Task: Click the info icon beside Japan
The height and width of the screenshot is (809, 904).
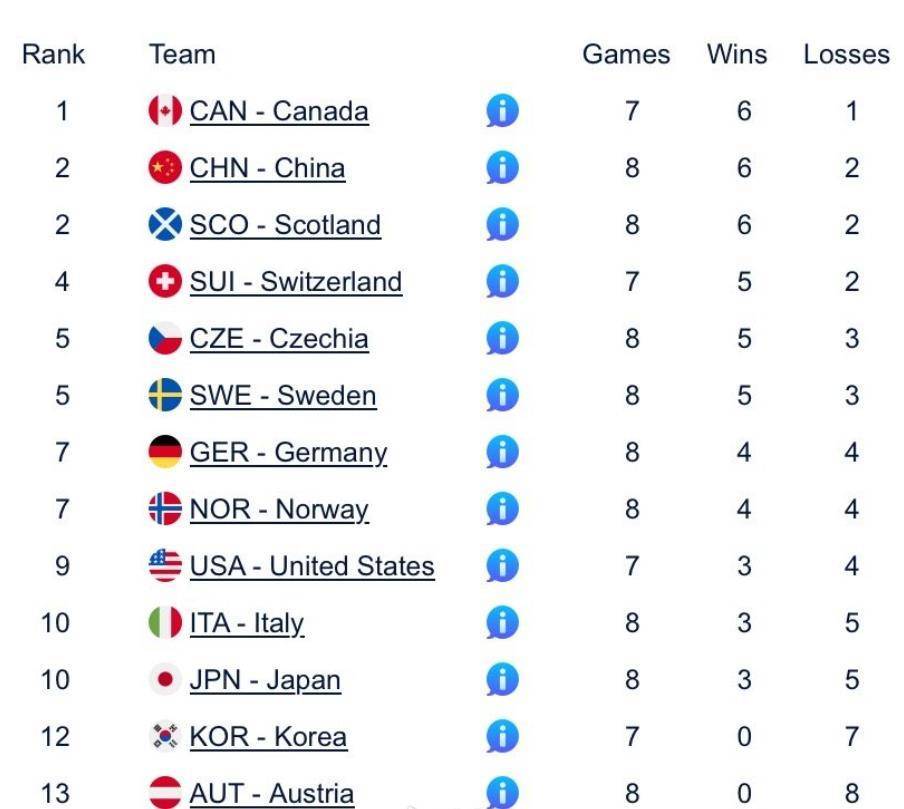Action: (502, 681)
